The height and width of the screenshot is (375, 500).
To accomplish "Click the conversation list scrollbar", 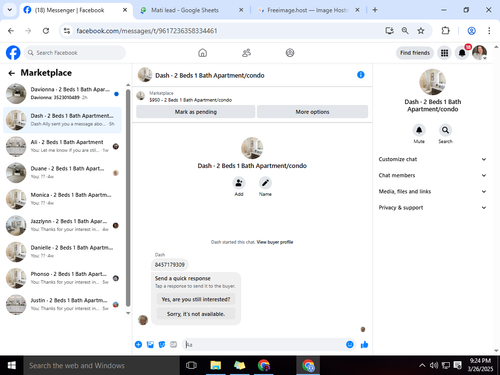I will (x=128, y=198).
